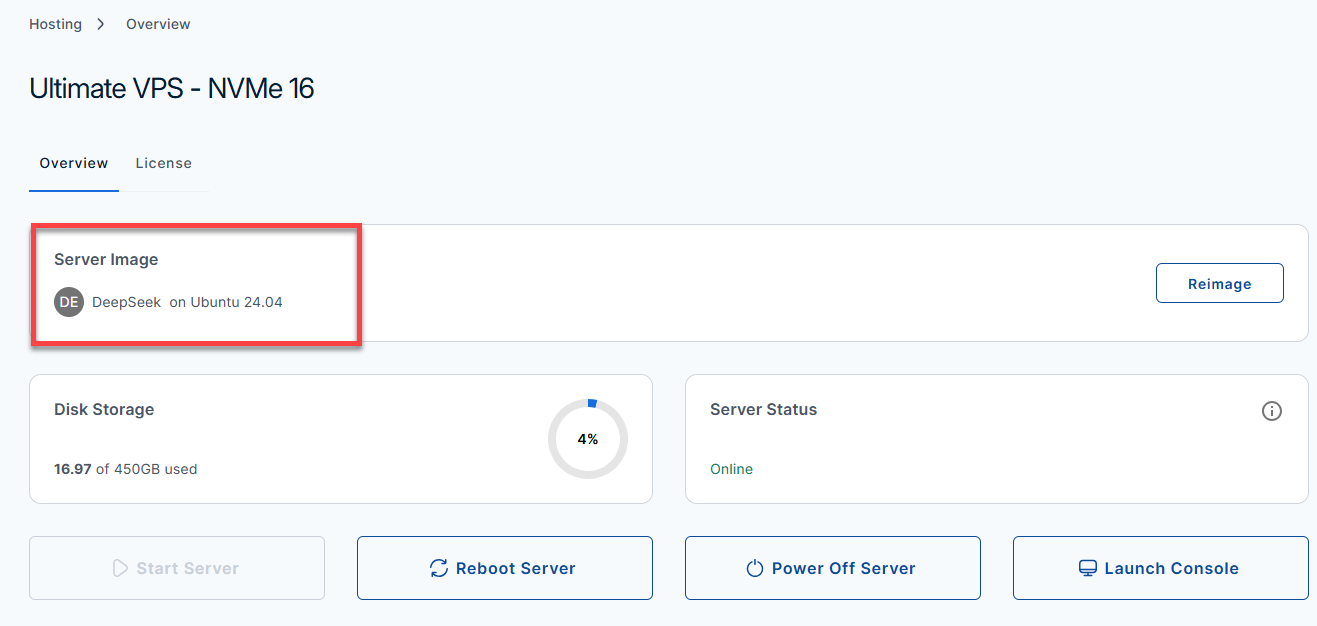This screenshot has height=626, width=1317.
Task: Click the reboot arrows icon
Action: pyautogui.click(x=439, y=568)
